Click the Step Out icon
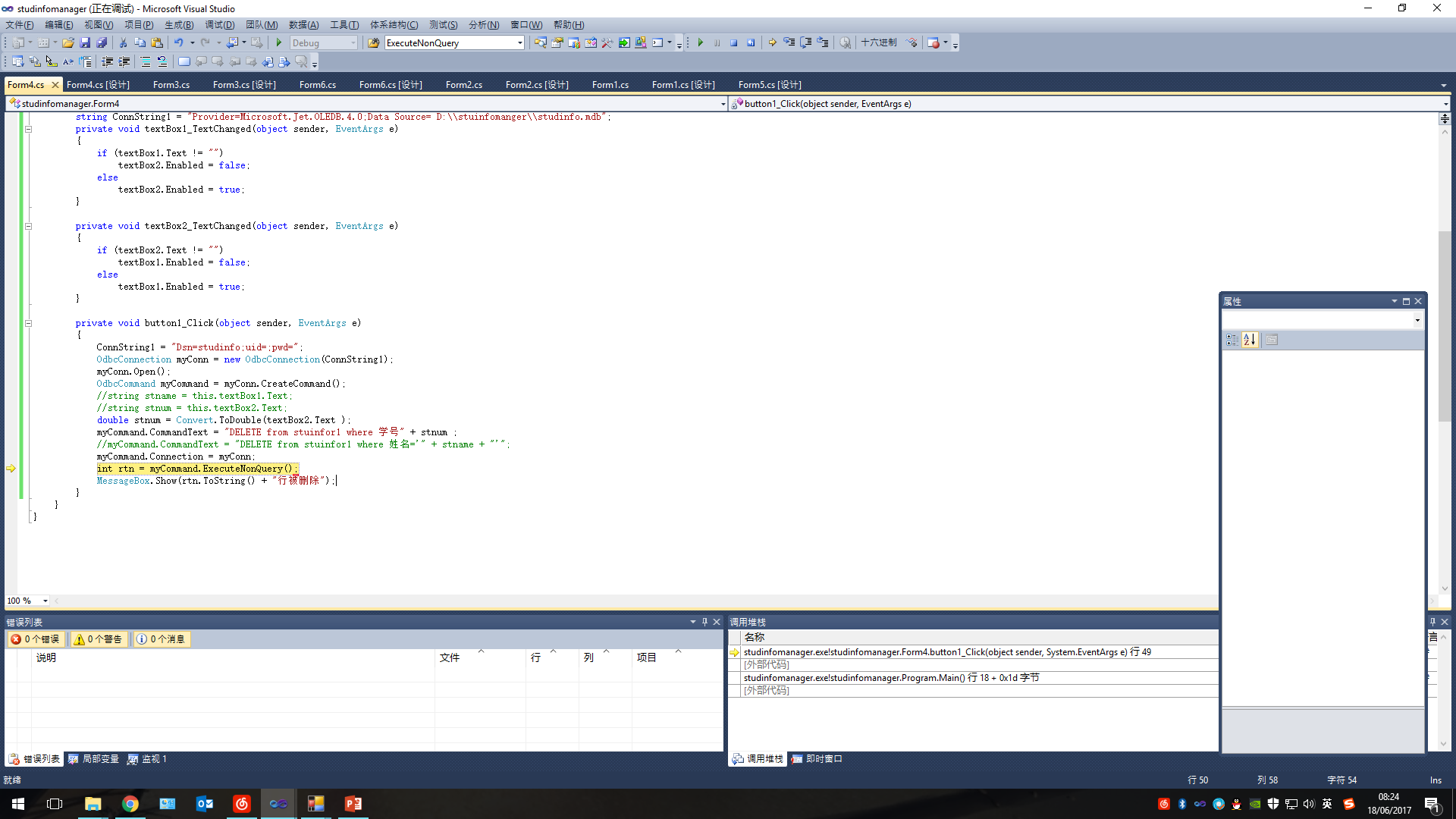1456x819 pixels. pyautogui.click(x=823, y=43)
